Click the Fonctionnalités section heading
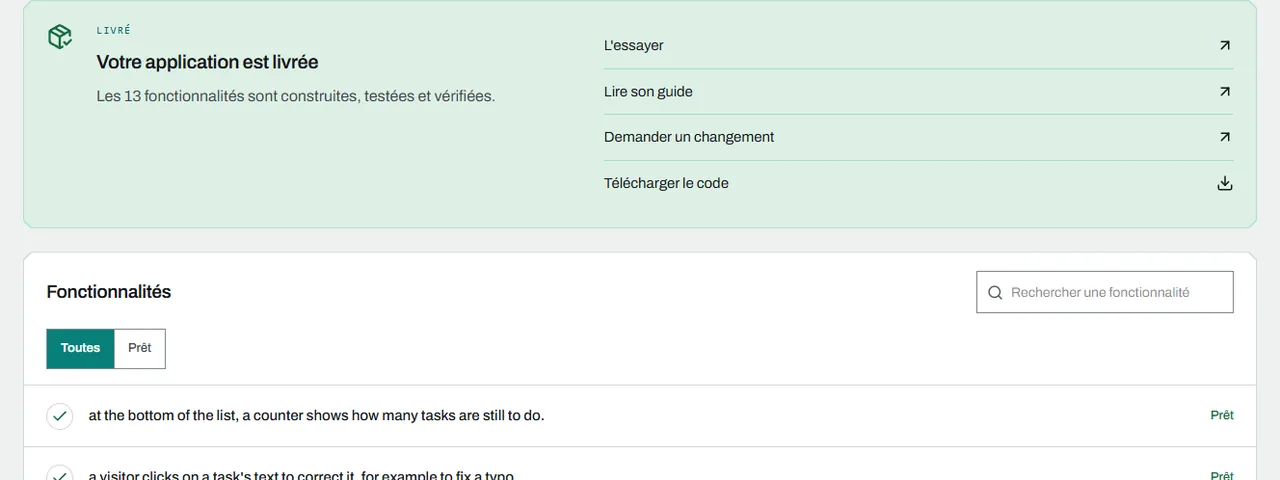The image size is (1280, 480). (x=109, y=292)
